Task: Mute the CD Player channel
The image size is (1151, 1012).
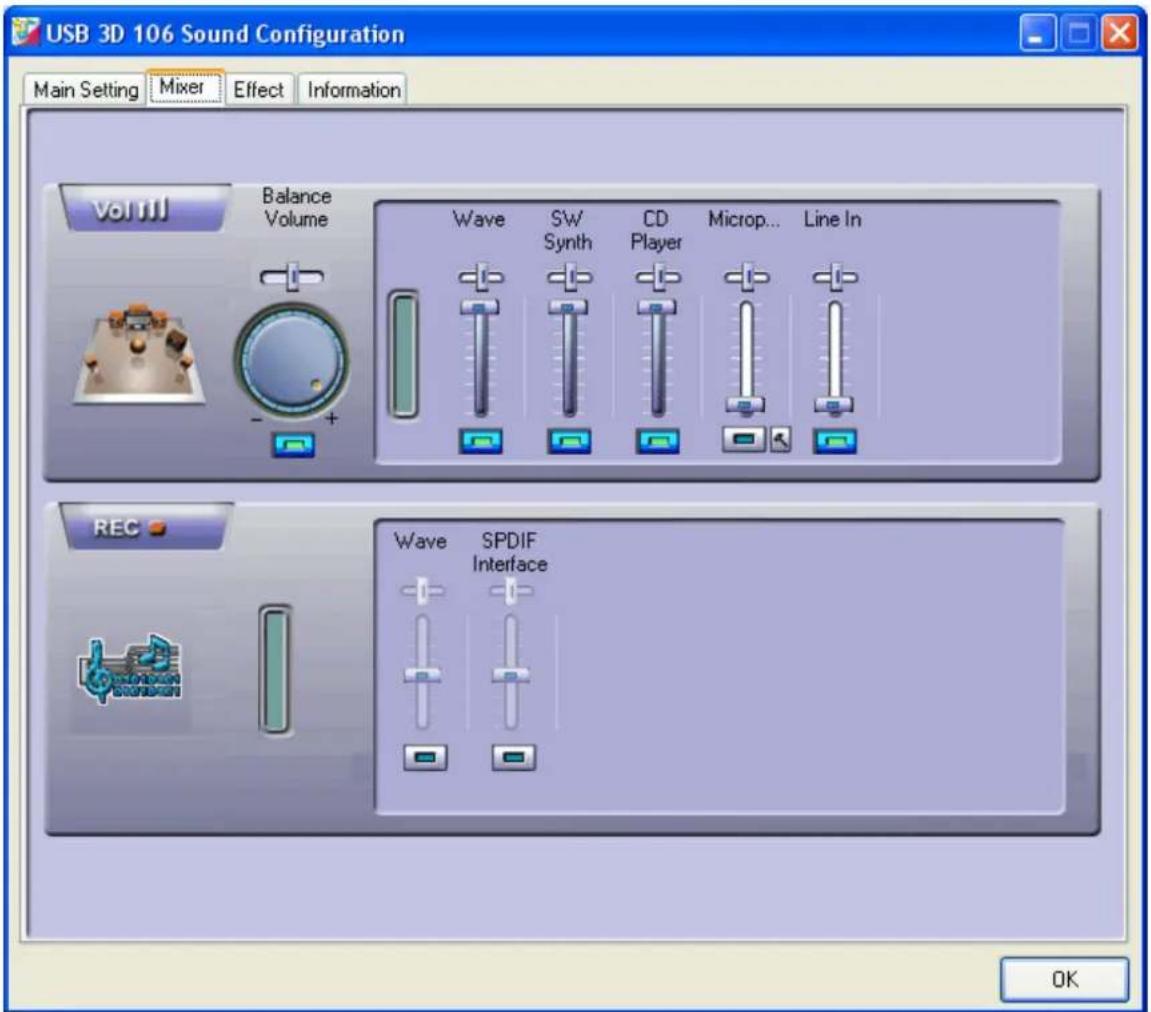Action: 657,441
